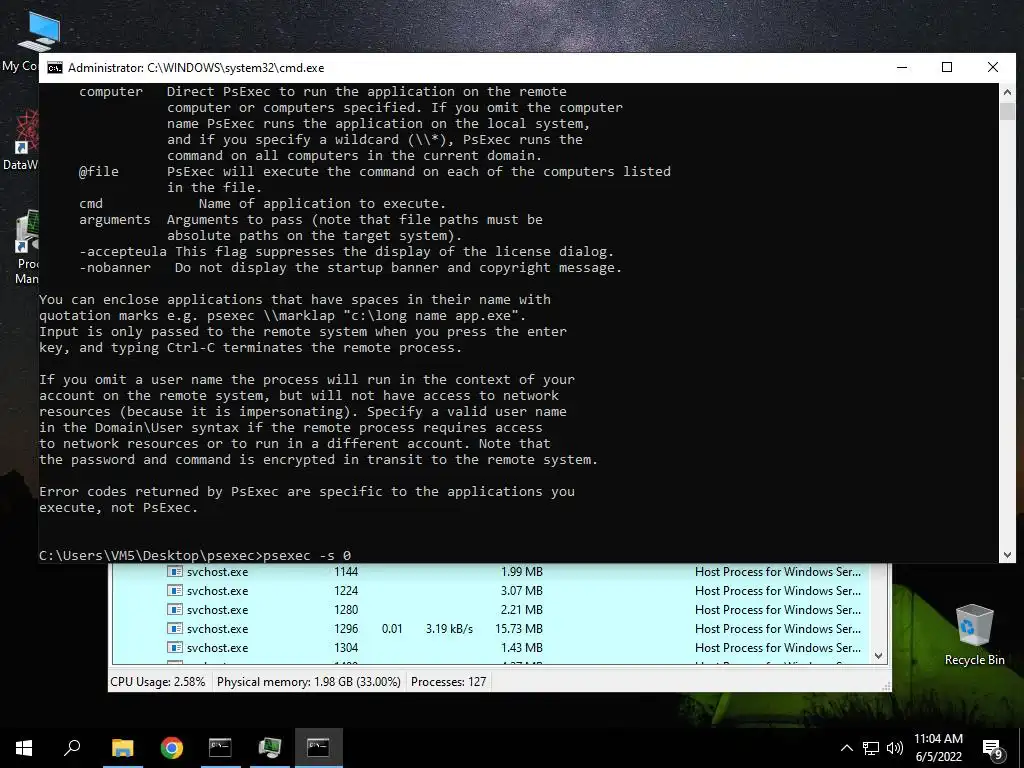This screenshot has width=1024, height=768.
Task: Click cmd window scrollbar up arrow
Action: pos(1007,92)
